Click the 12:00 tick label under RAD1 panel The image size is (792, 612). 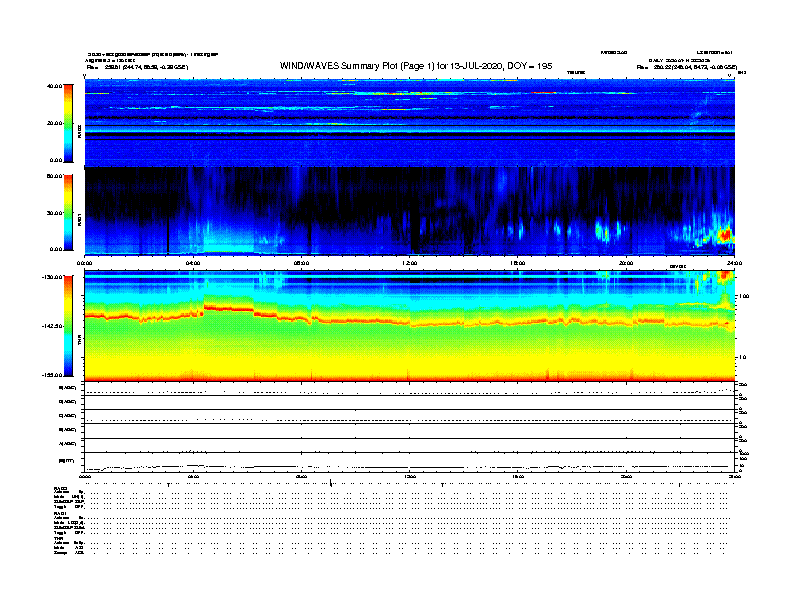[409, 263]
